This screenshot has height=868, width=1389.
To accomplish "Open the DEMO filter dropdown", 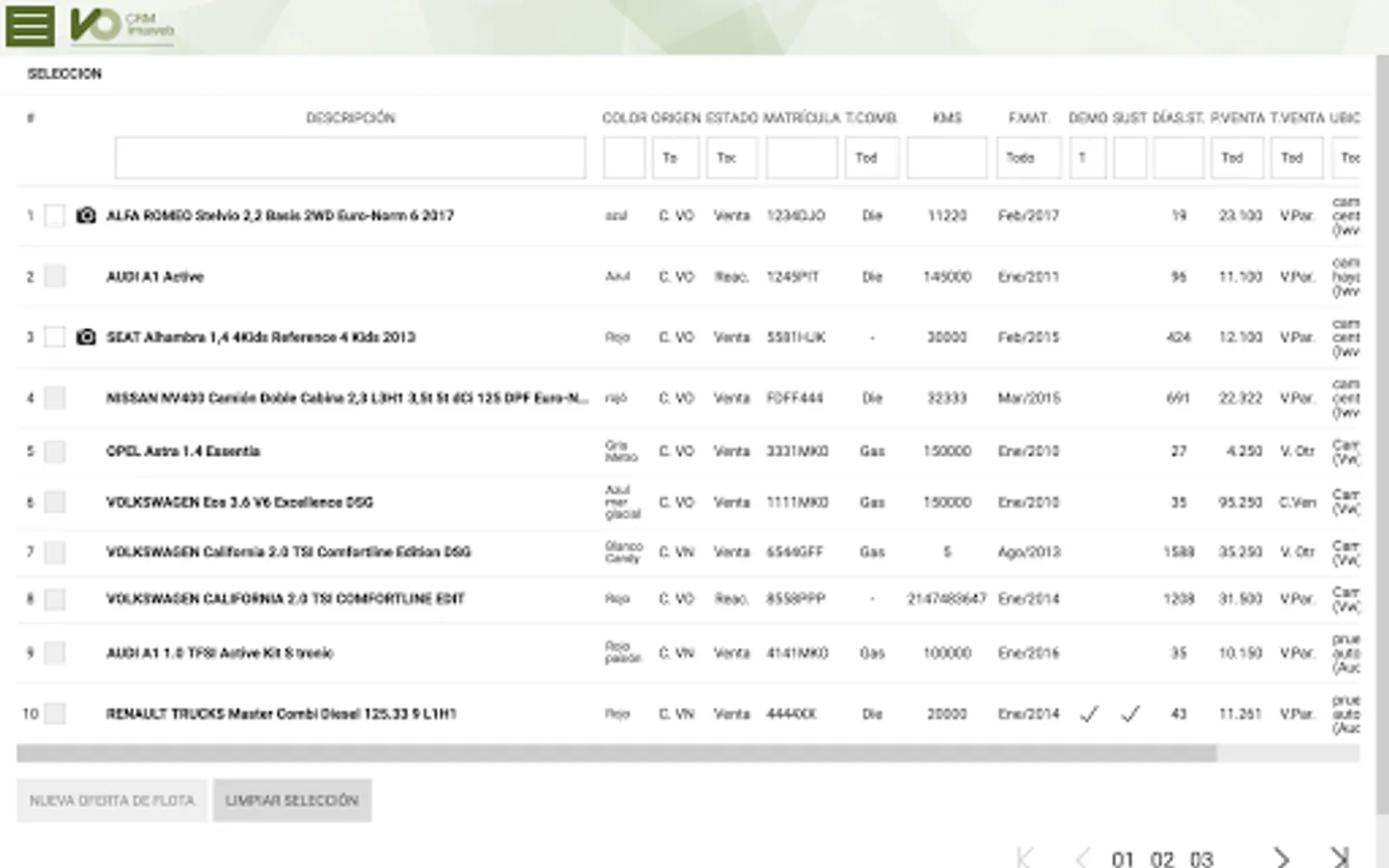I will pos(1088,158).
